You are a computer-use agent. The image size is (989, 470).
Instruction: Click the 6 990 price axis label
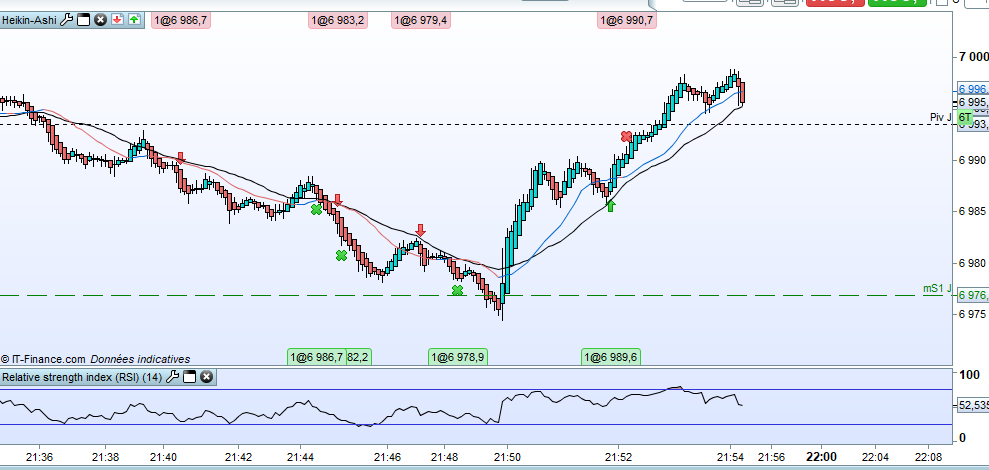[x=973, y=160]
